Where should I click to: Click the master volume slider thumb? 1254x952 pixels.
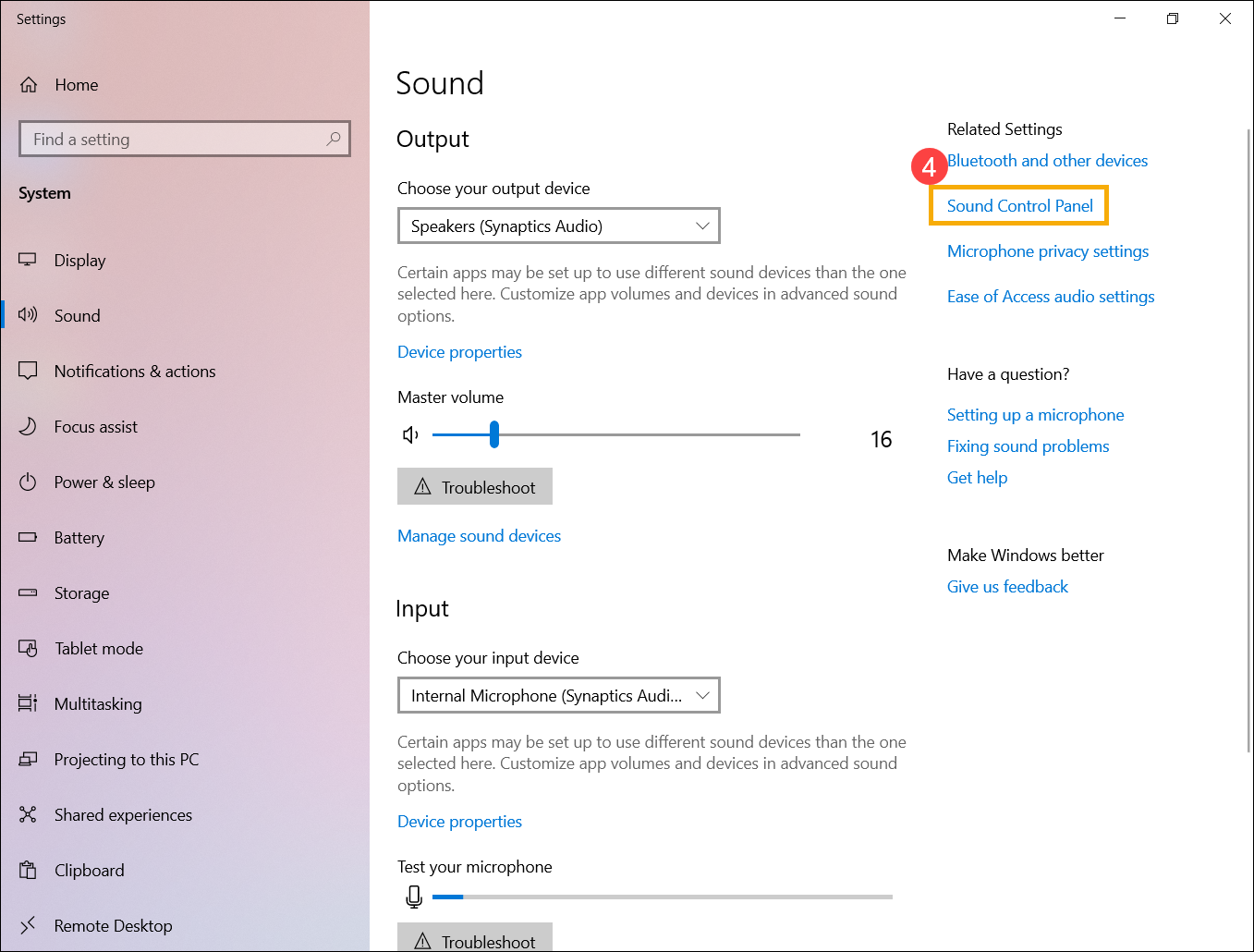(x=494, y=434)
